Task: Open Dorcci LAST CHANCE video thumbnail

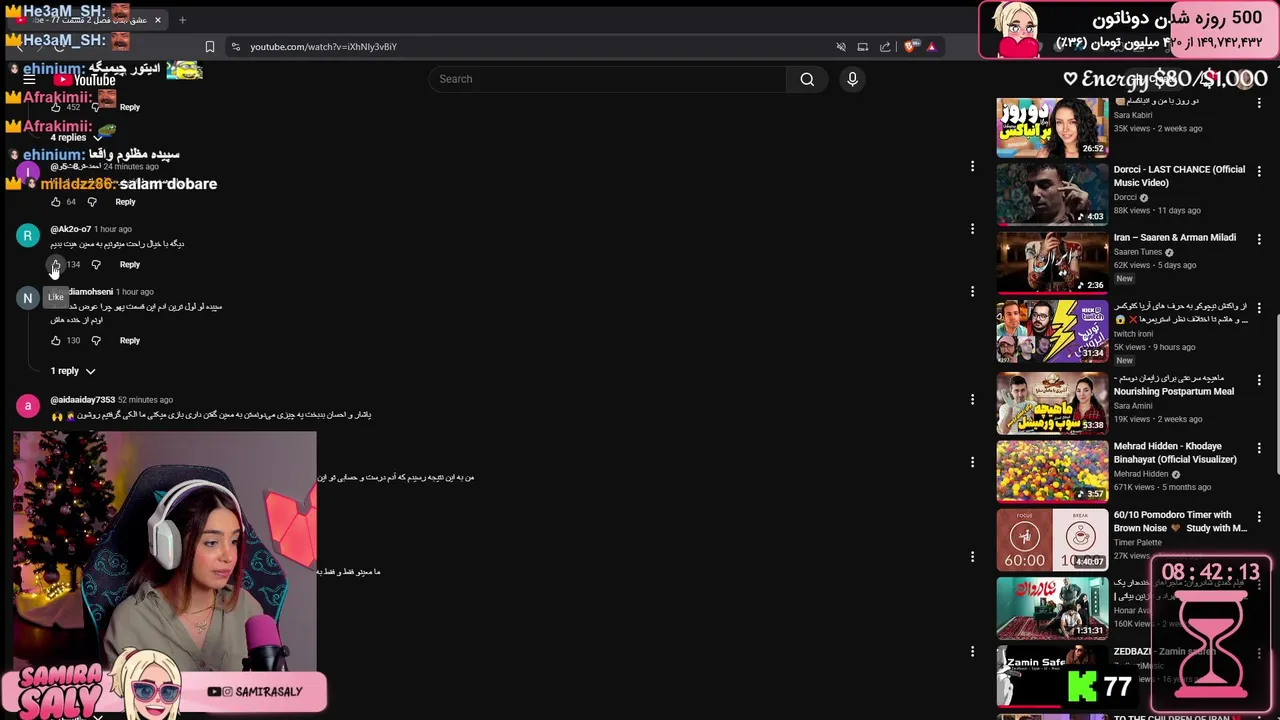Action: (1052, 194)
